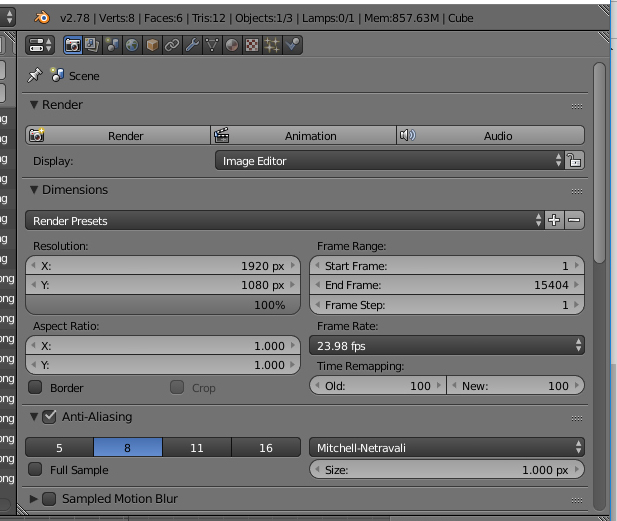The height and width of the screenshot is (521, 617).
Task: Select 5 anti-aliasing samples
Action: [x=59, y=447]
